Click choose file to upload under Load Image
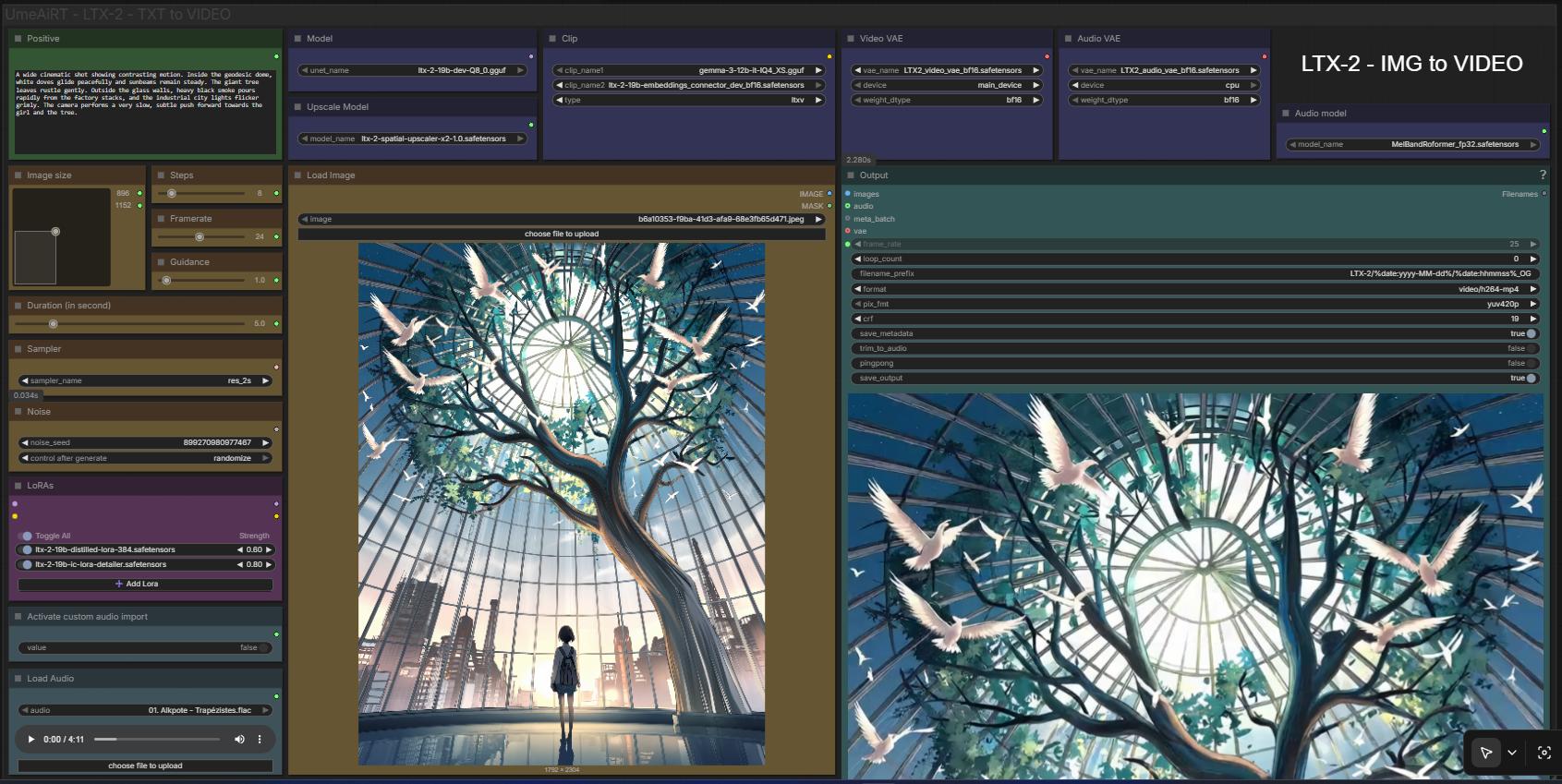This screenshot has width=1562, height=784. point(562,234)
